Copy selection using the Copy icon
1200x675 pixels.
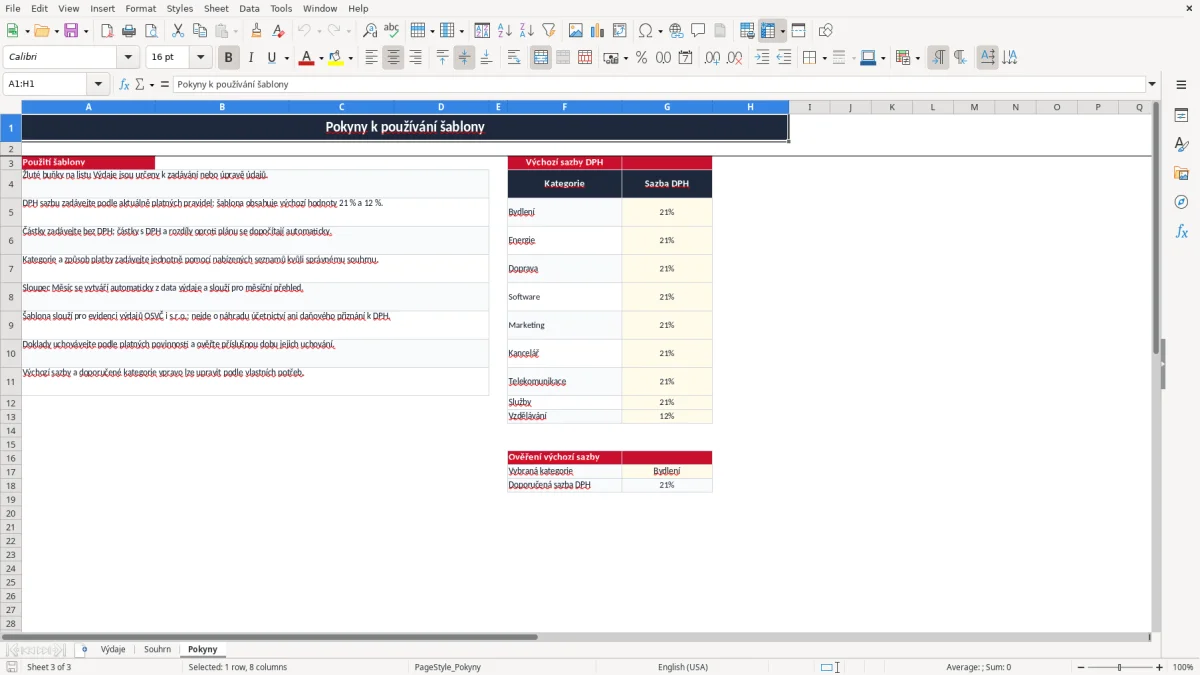pyautogui.click(x=200, y=31)
